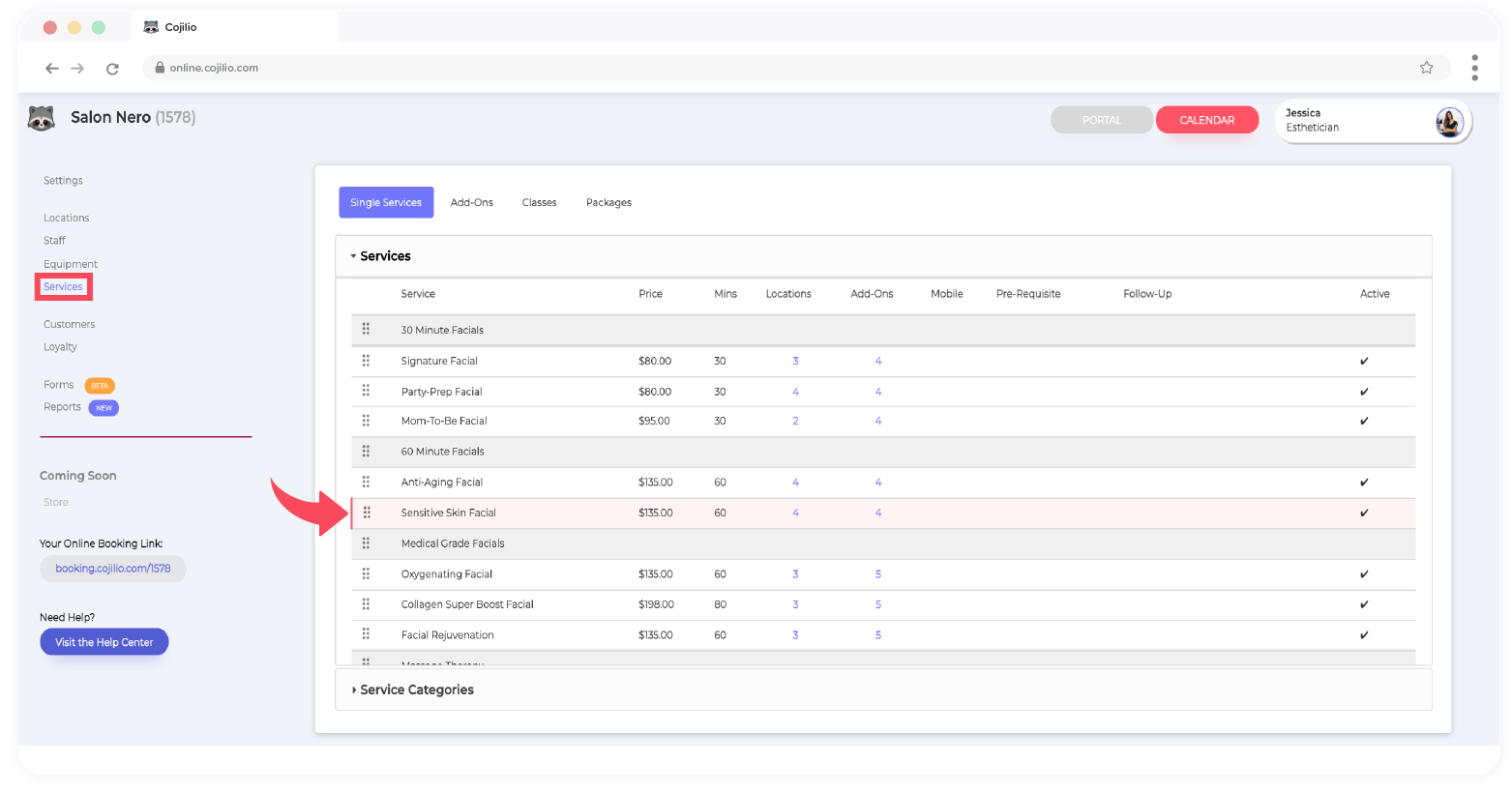
Task: Click drag handle on Sensitive Skin Facial row
Action: tap(367, 513)
